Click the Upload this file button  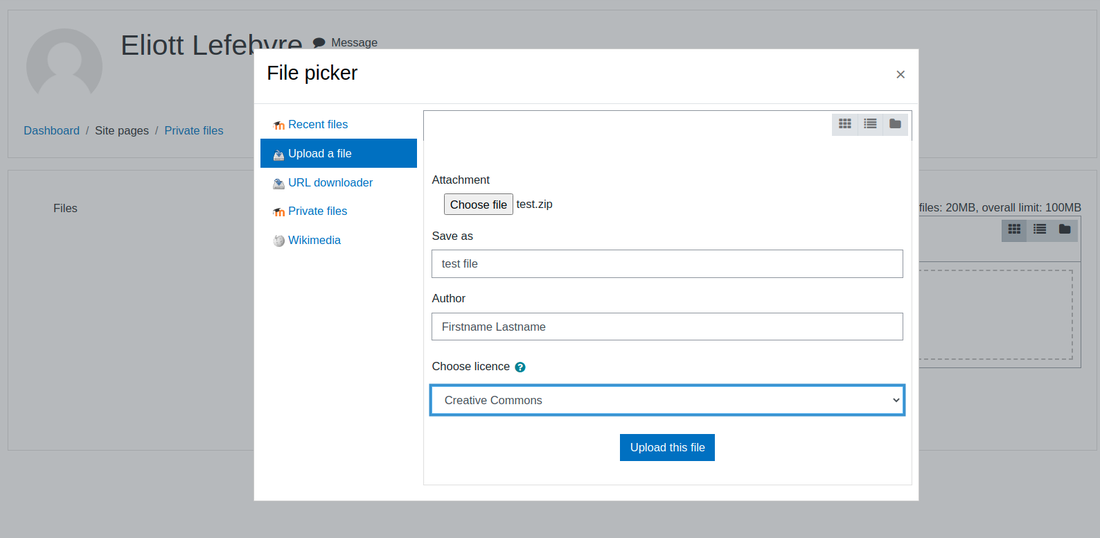pos(667,448)
